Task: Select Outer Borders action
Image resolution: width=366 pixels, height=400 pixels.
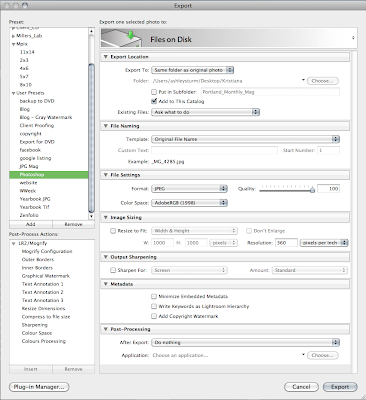Action: [x=38, y=260]
